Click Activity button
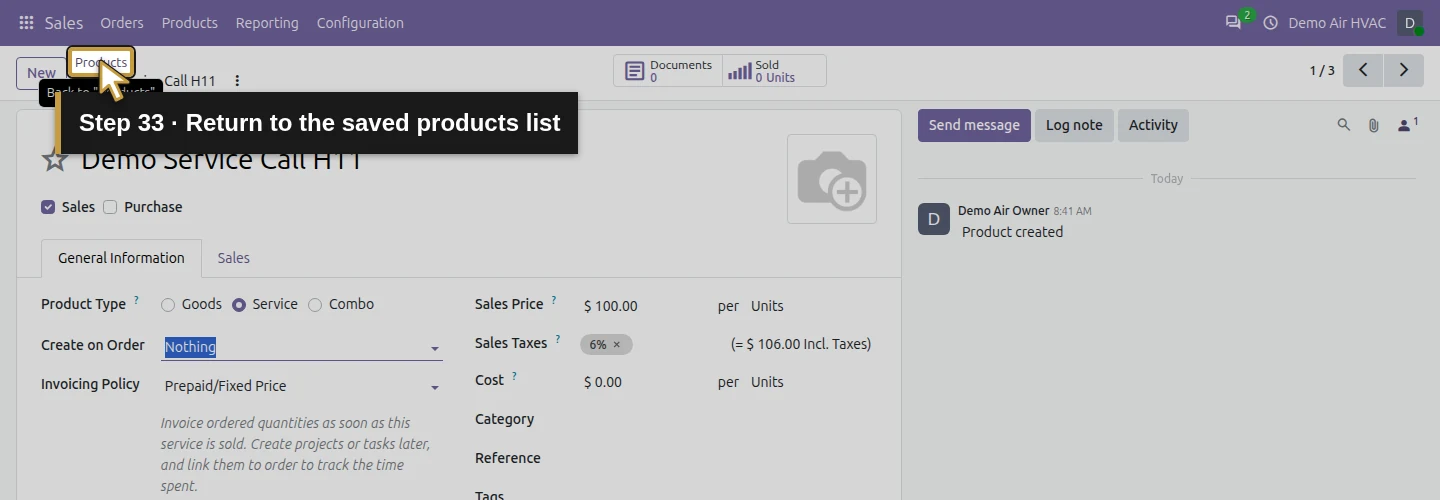This screenshot has width=1440, height=500. click(x=1153, y=125)
